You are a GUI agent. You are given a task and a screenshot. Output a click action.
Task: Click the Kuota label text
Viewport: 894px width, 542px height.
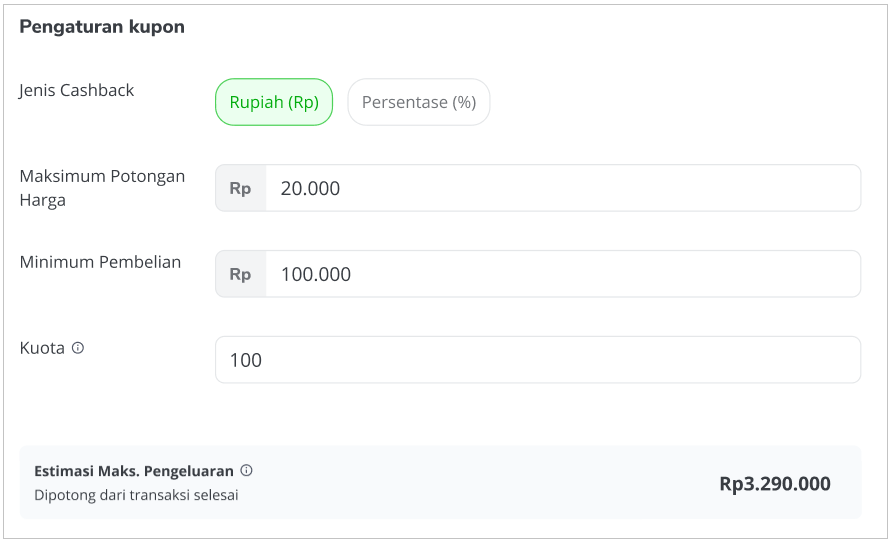point(42,348)
